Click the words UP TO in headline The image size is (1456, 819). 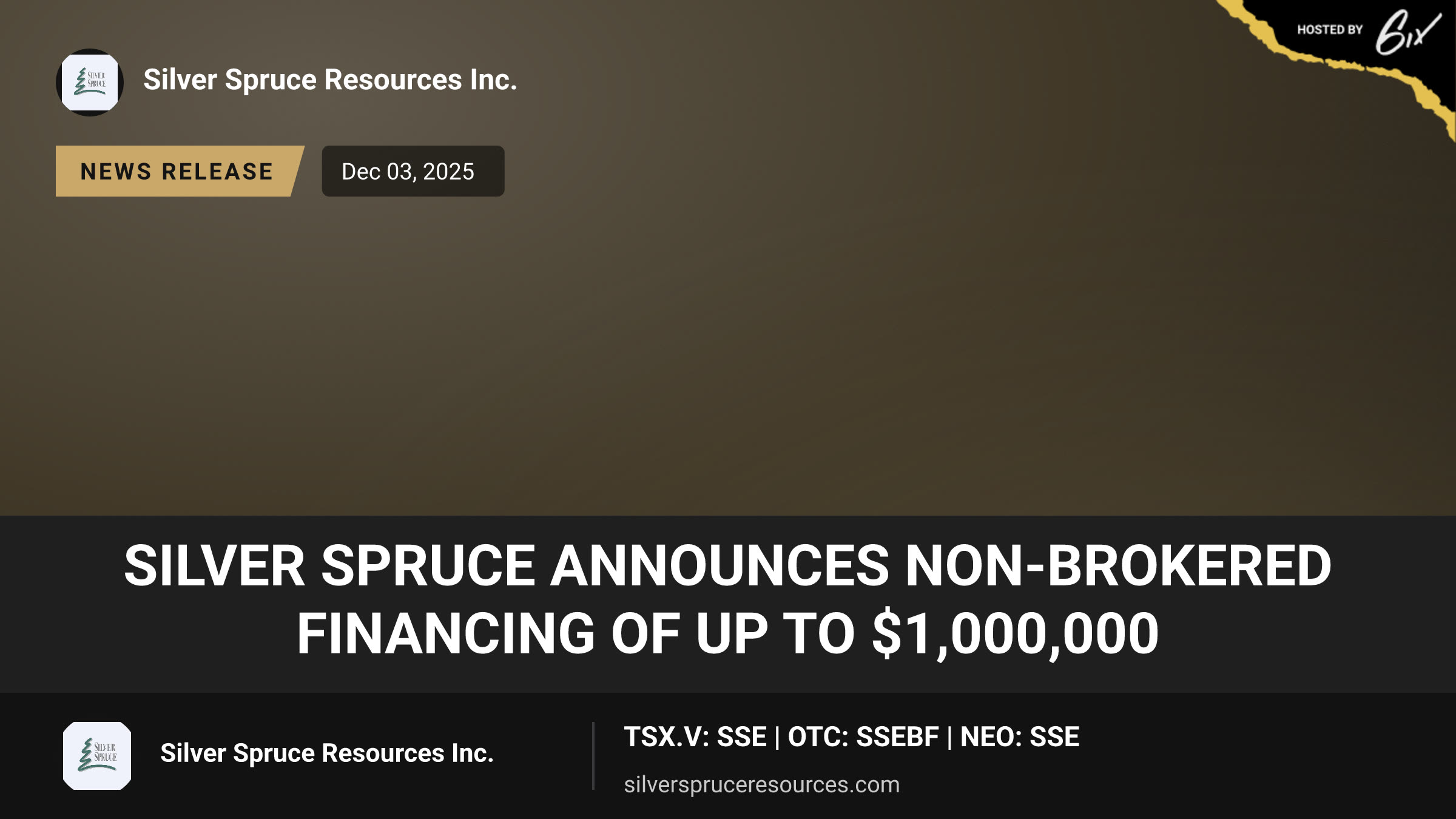coord(775,634)
